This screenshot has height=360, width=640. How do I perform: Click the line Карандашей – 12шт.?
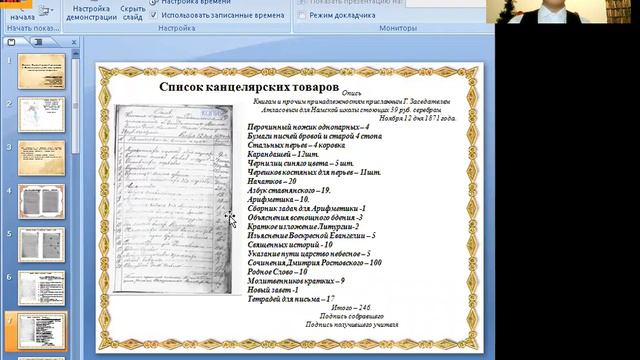(283, 154)
